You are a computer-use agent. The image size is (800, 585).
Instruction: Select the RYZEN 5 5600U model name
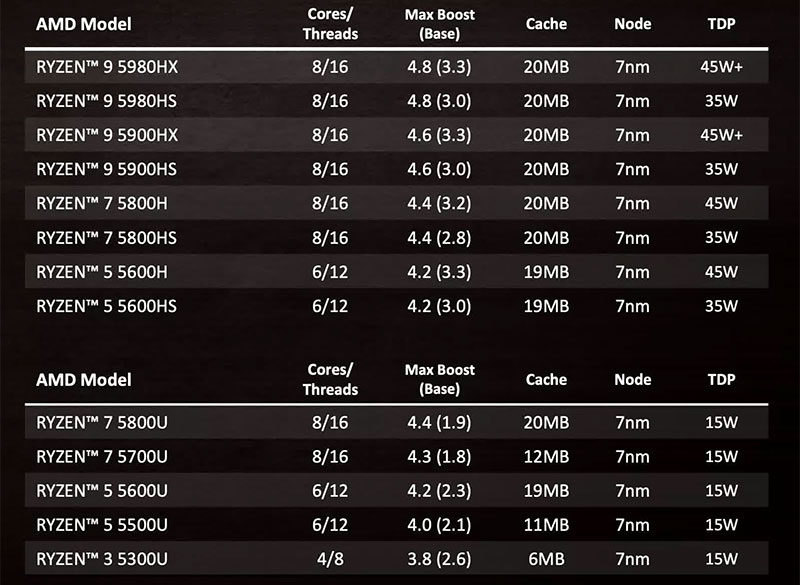[x=102, y=491]
